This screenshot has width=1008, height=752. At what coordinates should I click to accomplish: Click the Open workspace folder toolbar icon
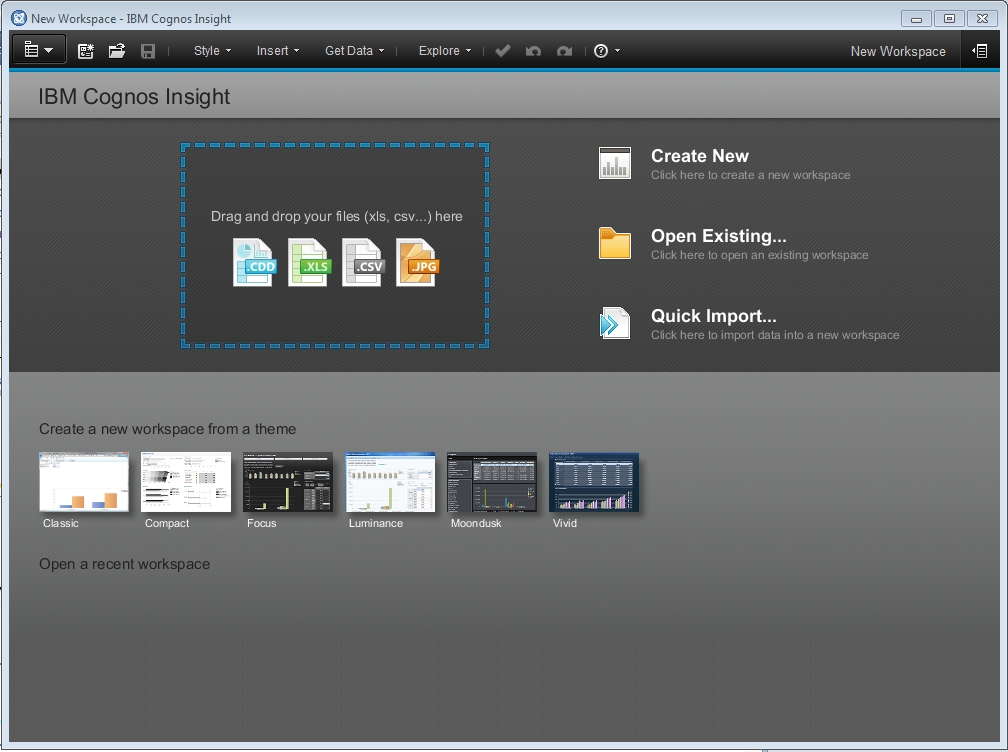116,51
